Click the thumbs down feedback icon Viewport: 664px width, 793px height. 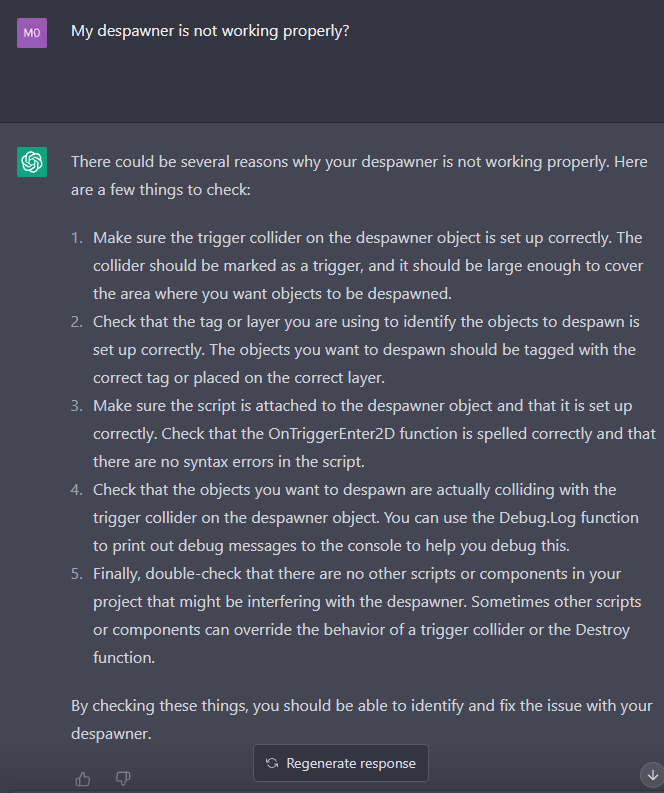click(x=123, y=779)
